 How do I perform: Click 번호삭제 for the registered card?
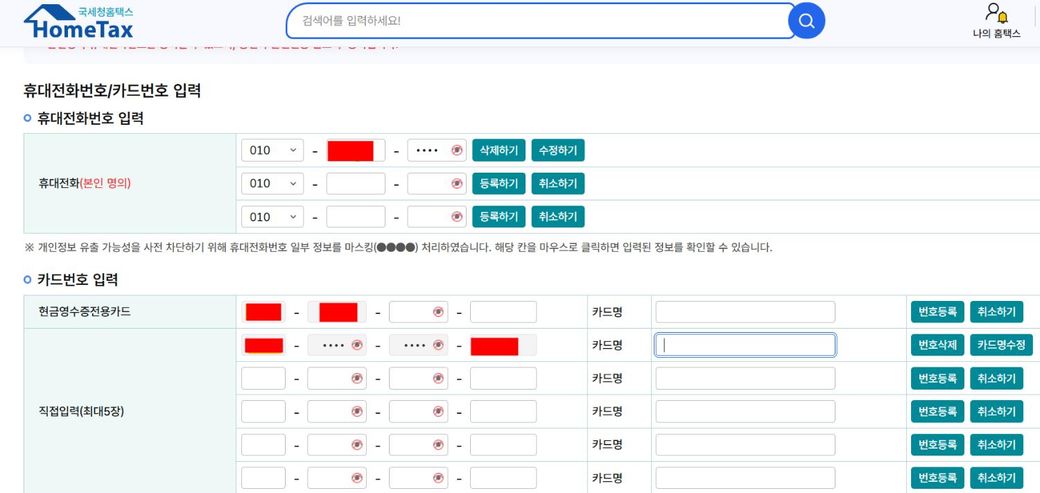click(937, 345)
